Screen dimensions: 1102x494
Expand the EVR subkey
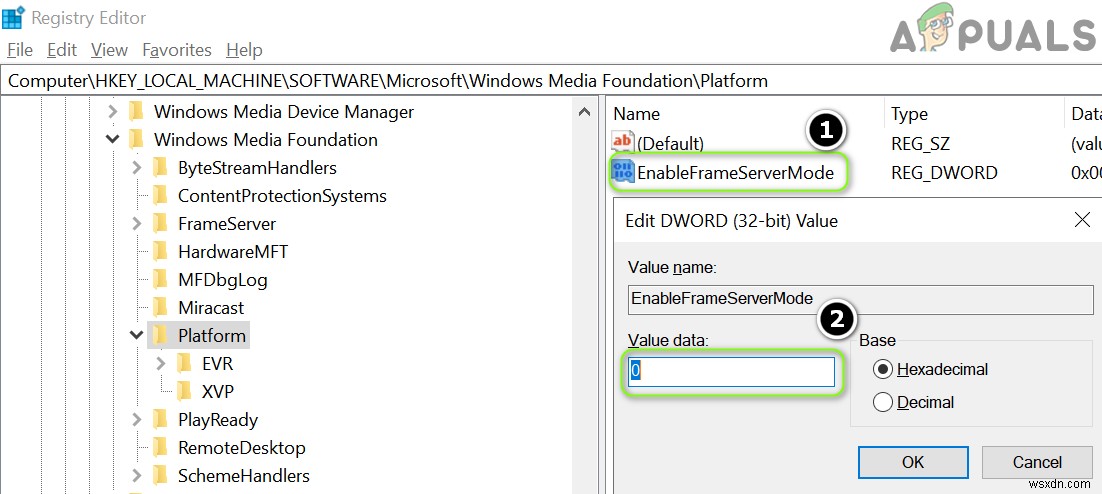point(161,363)
